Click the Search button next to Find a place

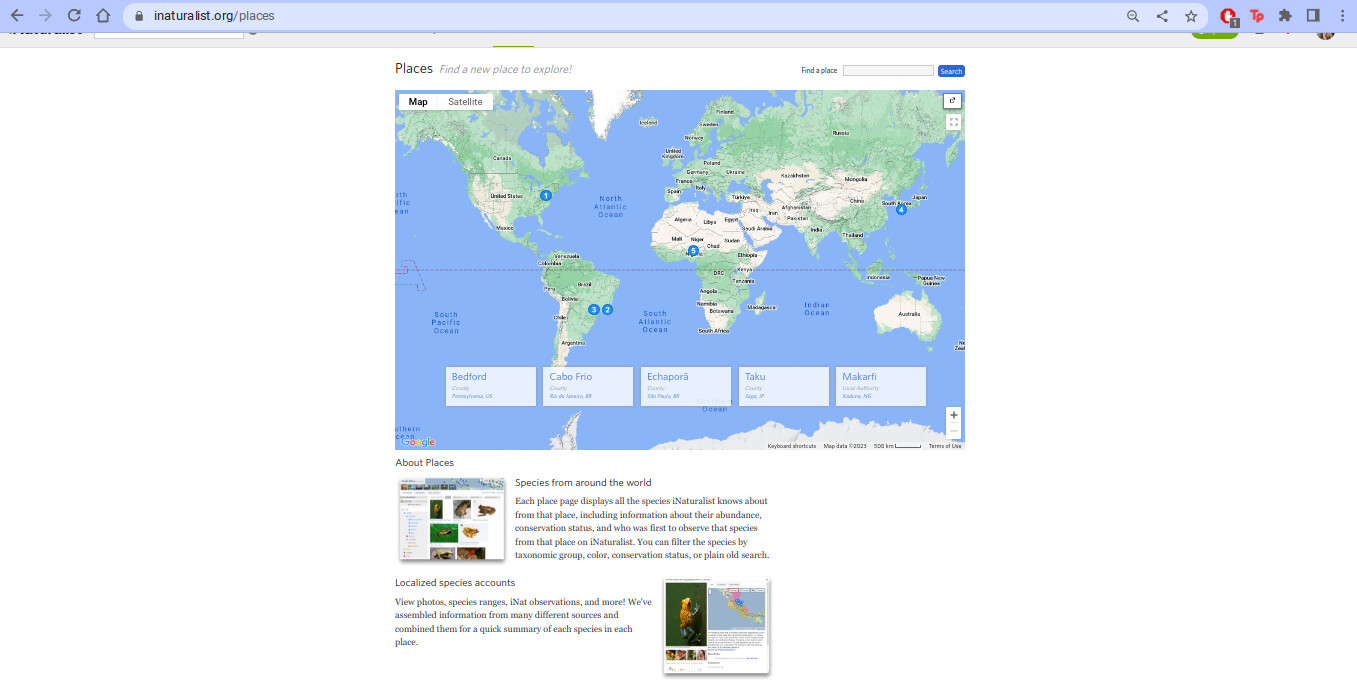(x=951, y=71)
